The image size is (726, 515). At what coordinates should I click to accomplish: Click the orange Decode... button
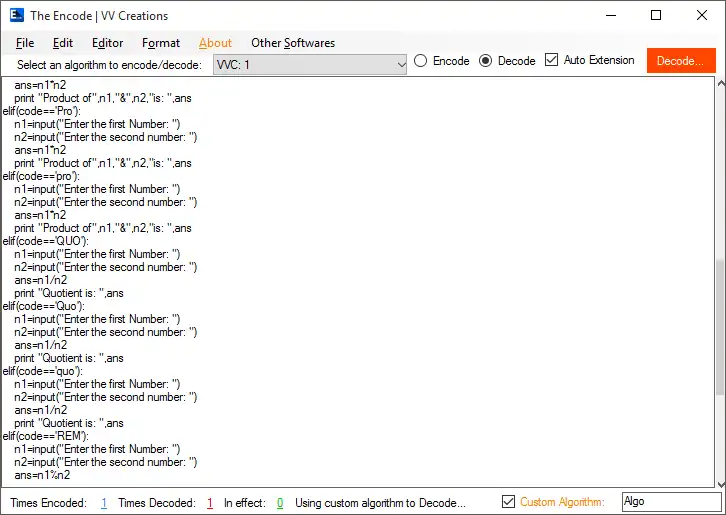click(681, 61)
